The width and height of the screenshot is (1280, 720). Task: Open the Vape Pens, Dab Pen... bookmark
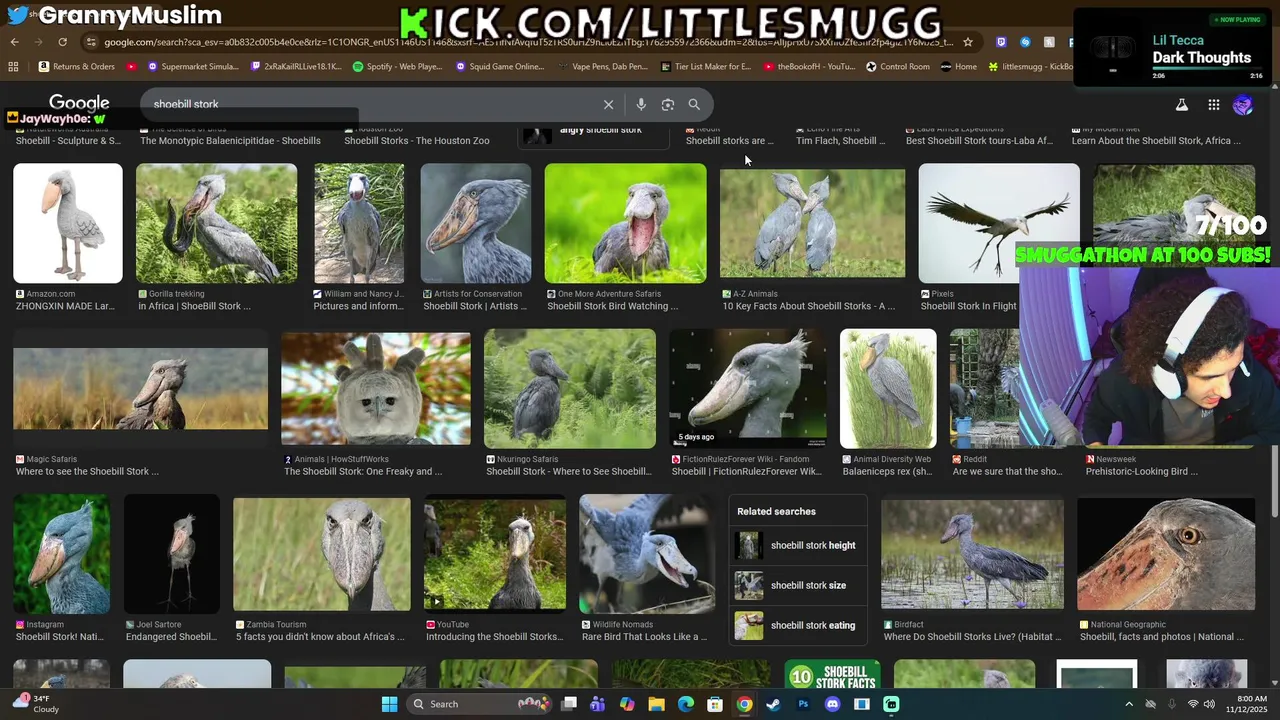603,67
